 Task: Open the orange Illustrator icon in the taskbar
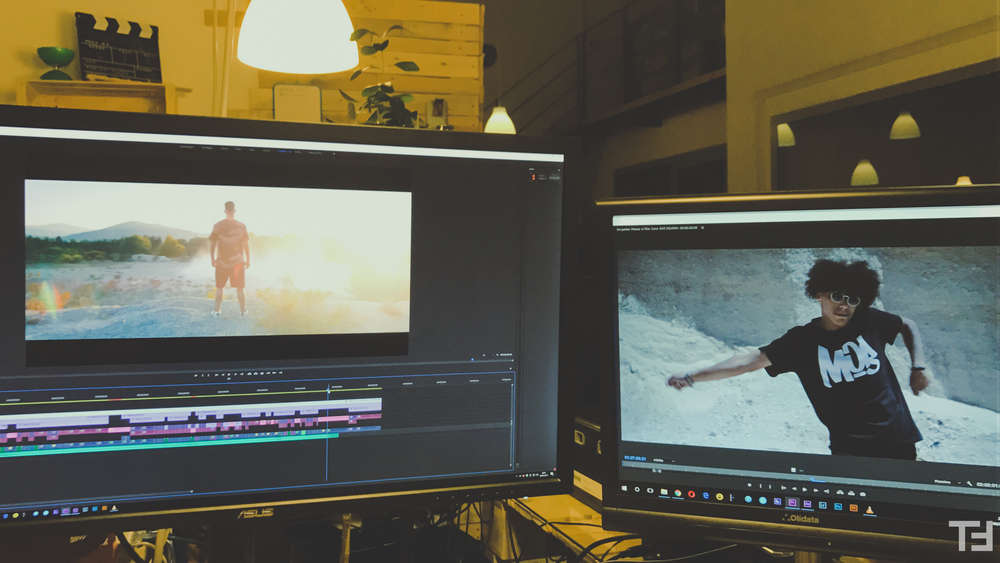tap(853, 508)
